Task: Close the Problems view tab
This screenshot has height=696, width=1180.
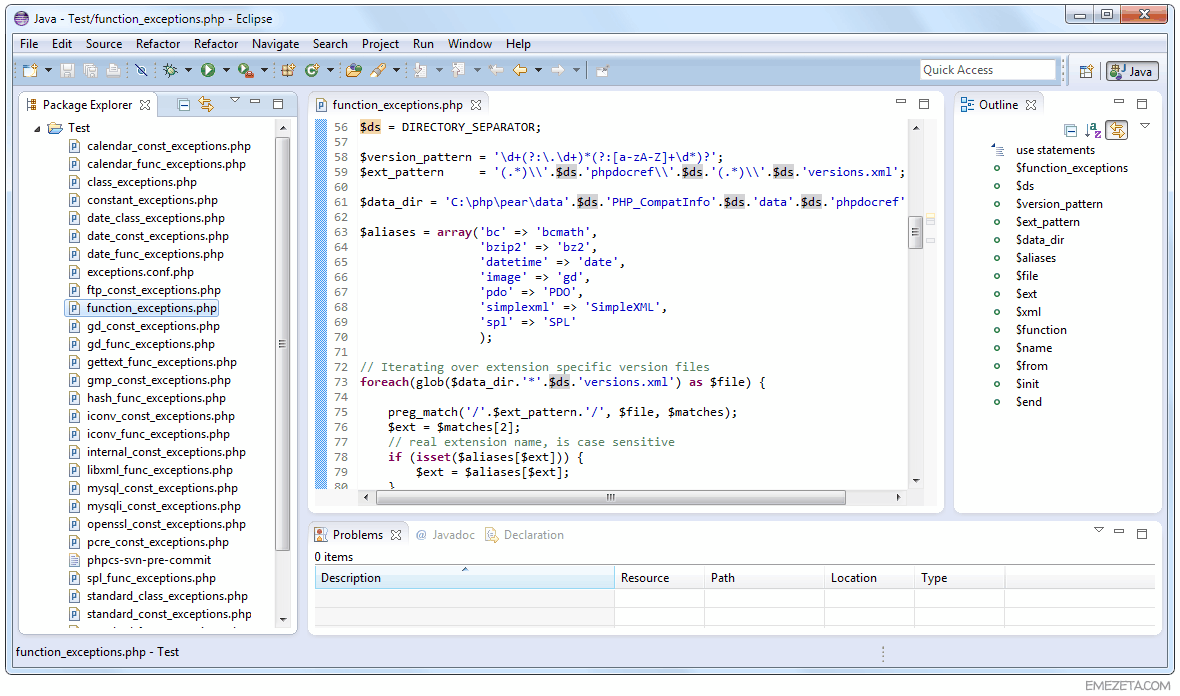Action: (396, 535)
